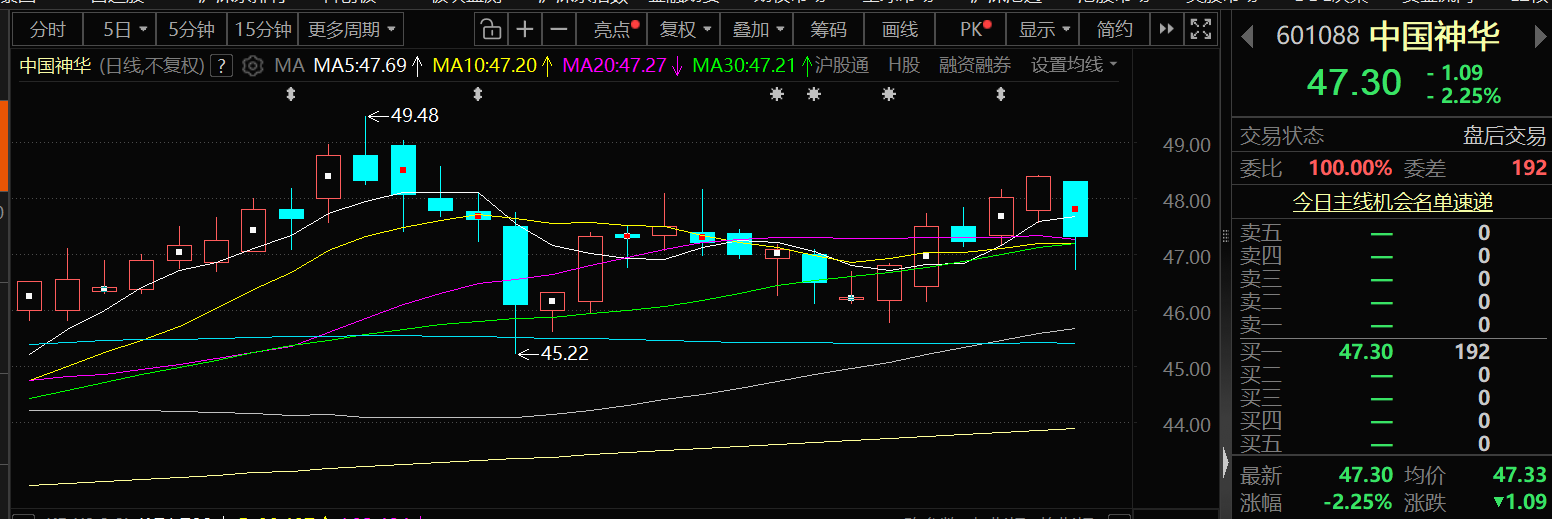Click the lock icon in chart toolbar

(490, 30)
